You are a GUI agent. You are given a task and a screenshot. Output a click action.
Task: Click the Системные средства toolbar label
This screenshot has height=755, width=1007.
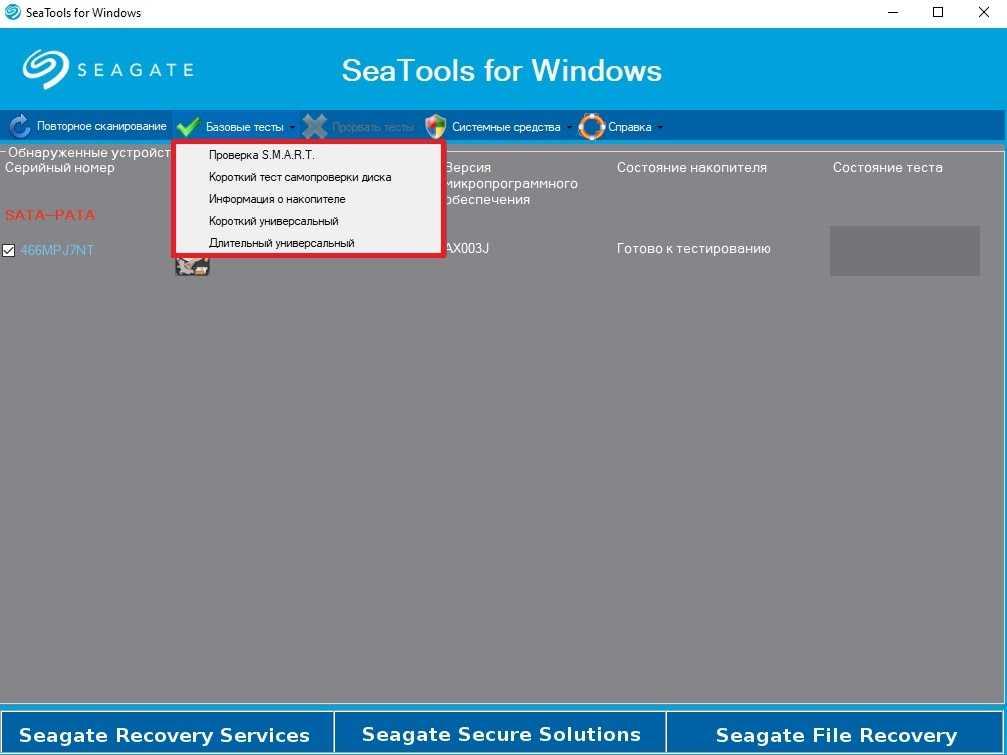pos(506,127)
